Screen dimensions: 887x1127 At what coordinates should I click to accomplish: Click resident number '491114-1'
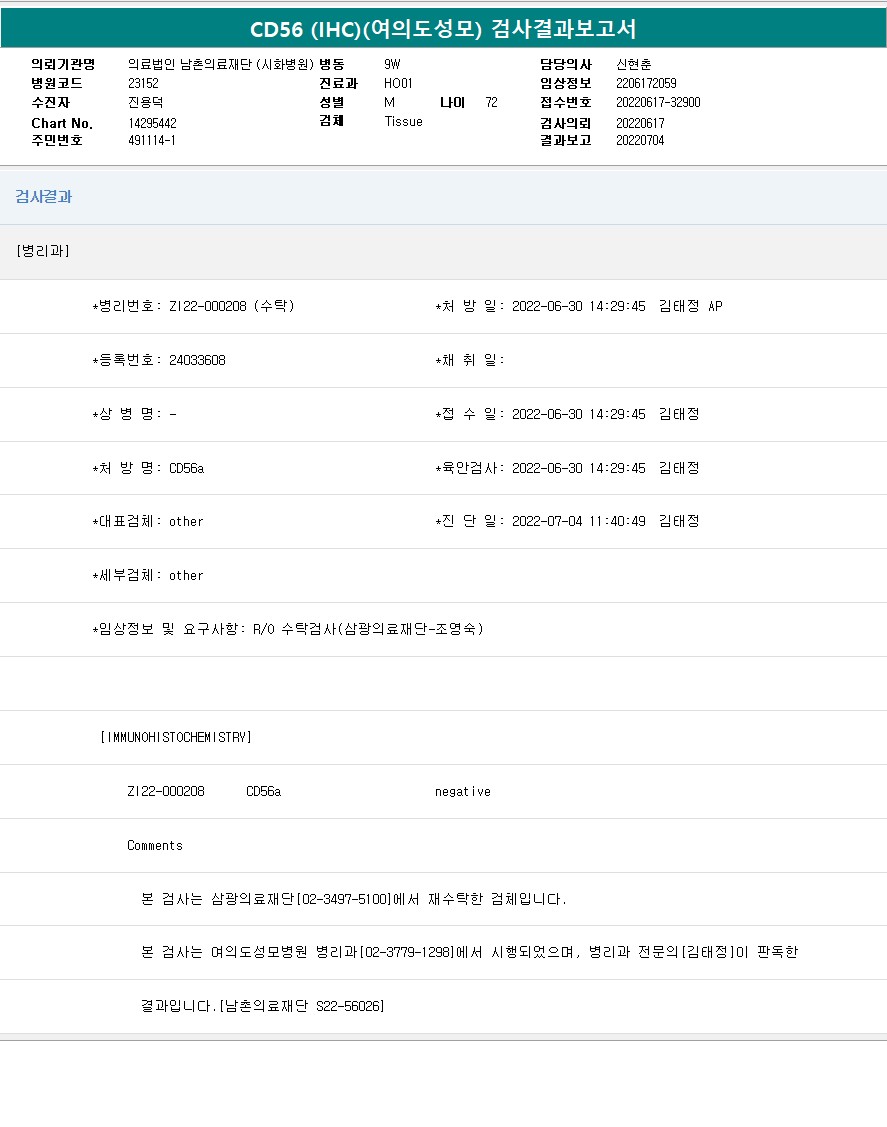click(152, 140)
